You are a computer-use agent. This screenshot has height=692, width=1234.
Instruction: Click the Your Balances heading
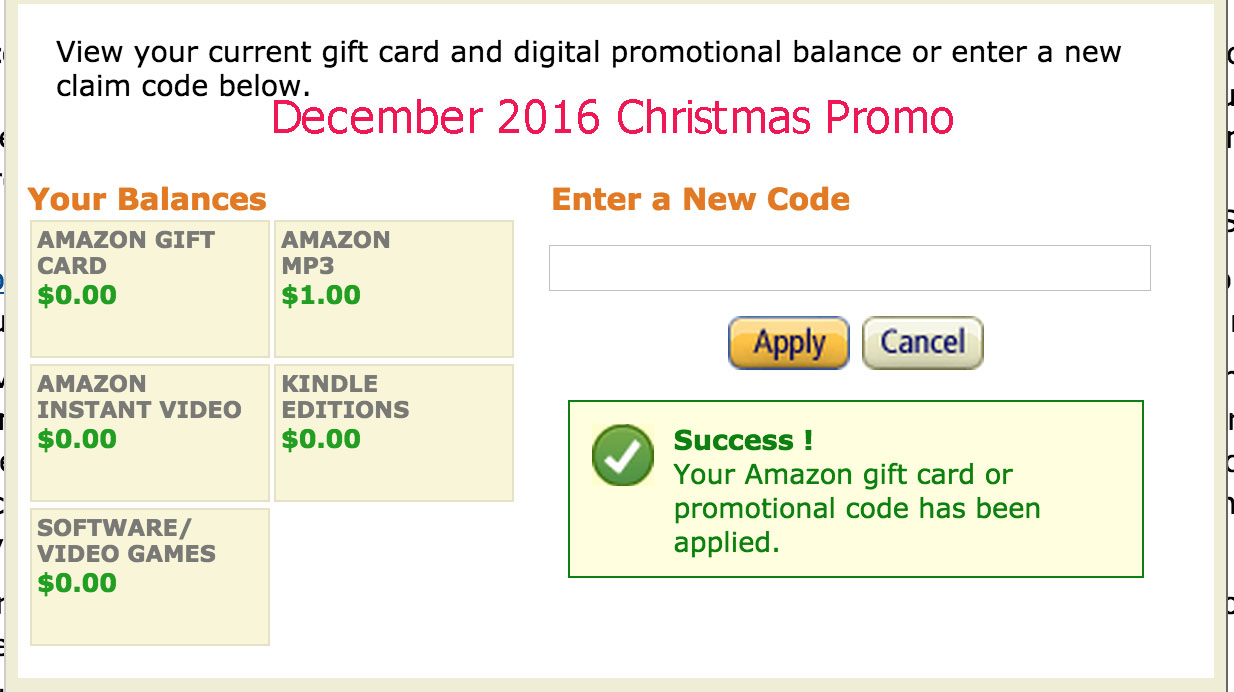pos(147,199)
